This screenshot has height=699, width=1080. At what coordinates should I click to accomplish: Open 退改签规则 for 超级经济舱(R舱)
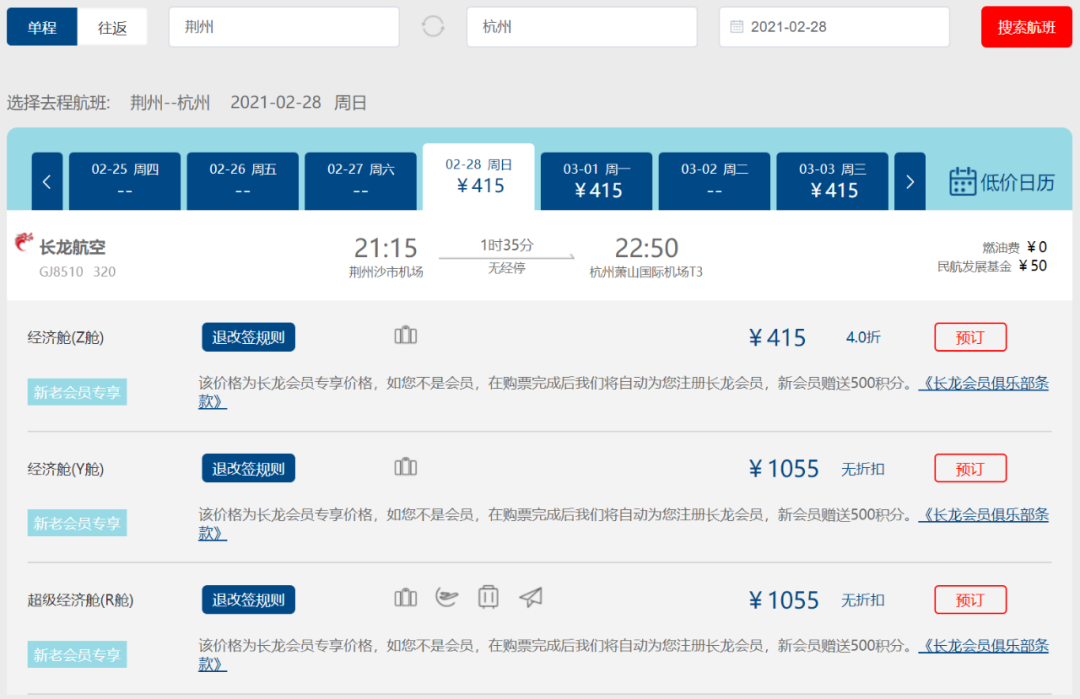pyautogui.click(x=248, y=599)
